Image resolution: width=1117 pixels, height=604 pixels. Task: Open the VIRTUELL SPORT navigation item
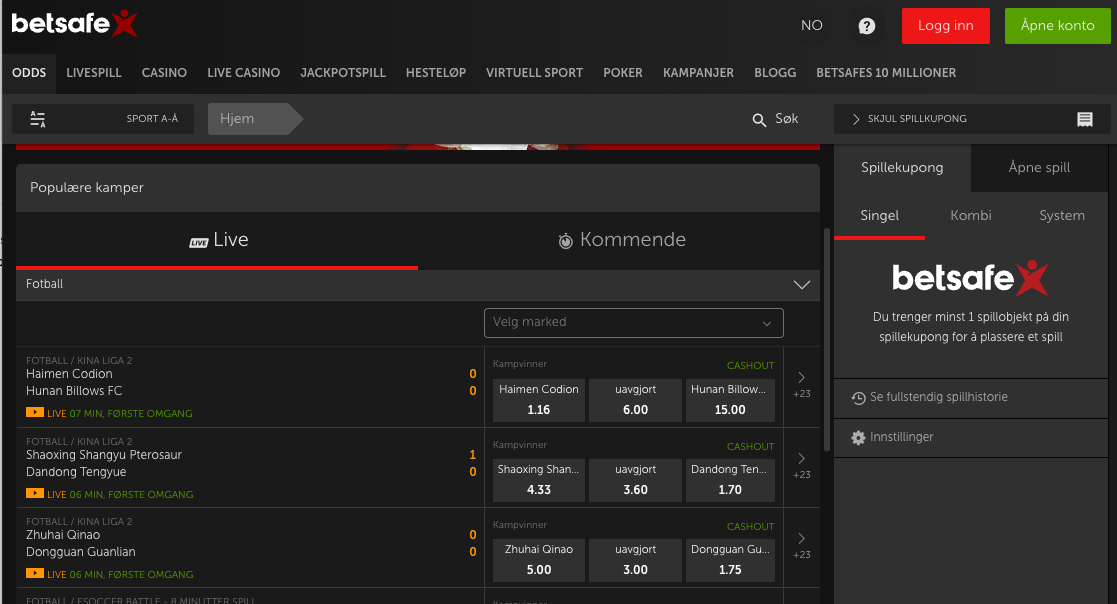[534, 73]
